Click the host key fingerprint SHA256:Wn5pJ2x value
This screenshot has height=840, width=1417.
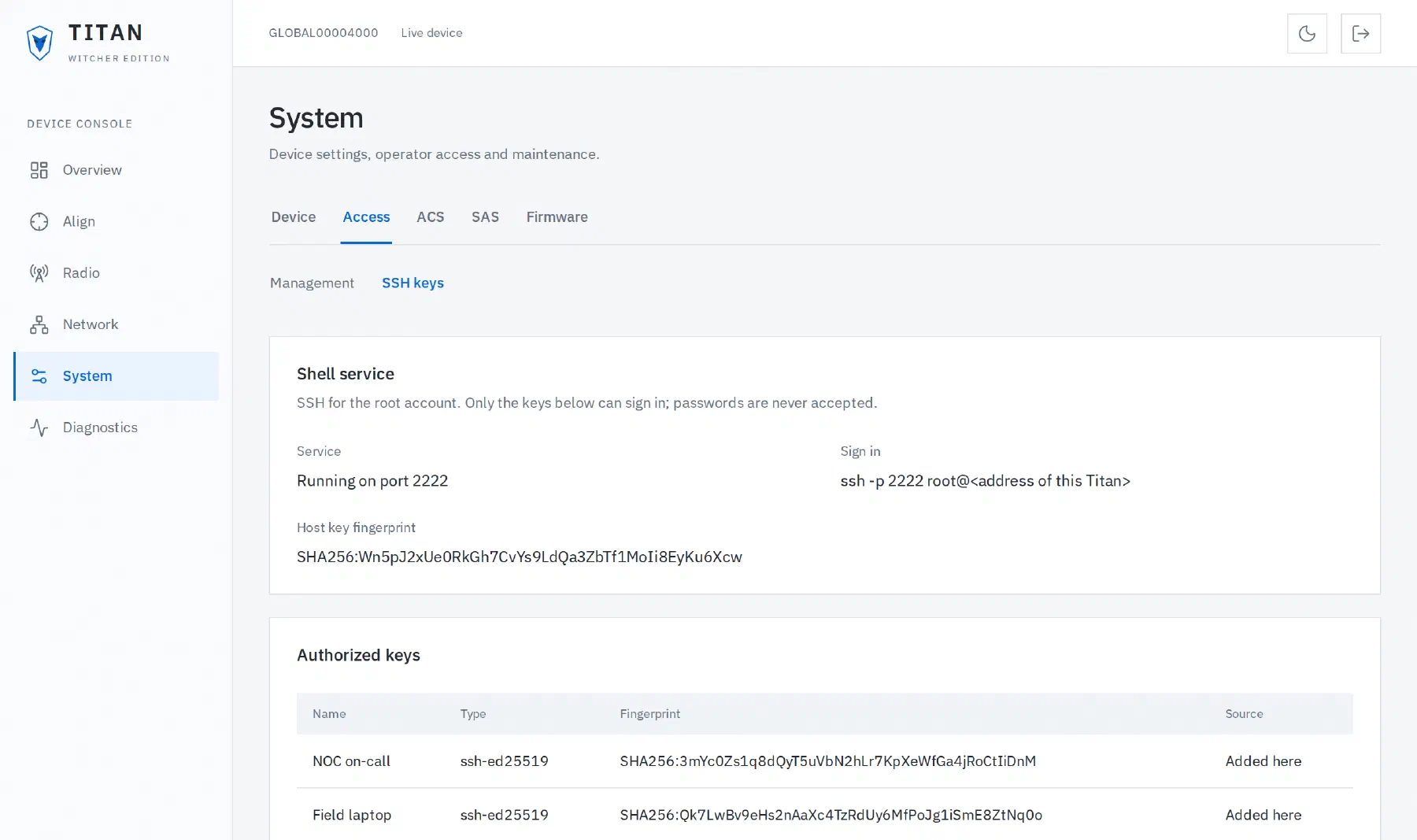click(520, 557)
